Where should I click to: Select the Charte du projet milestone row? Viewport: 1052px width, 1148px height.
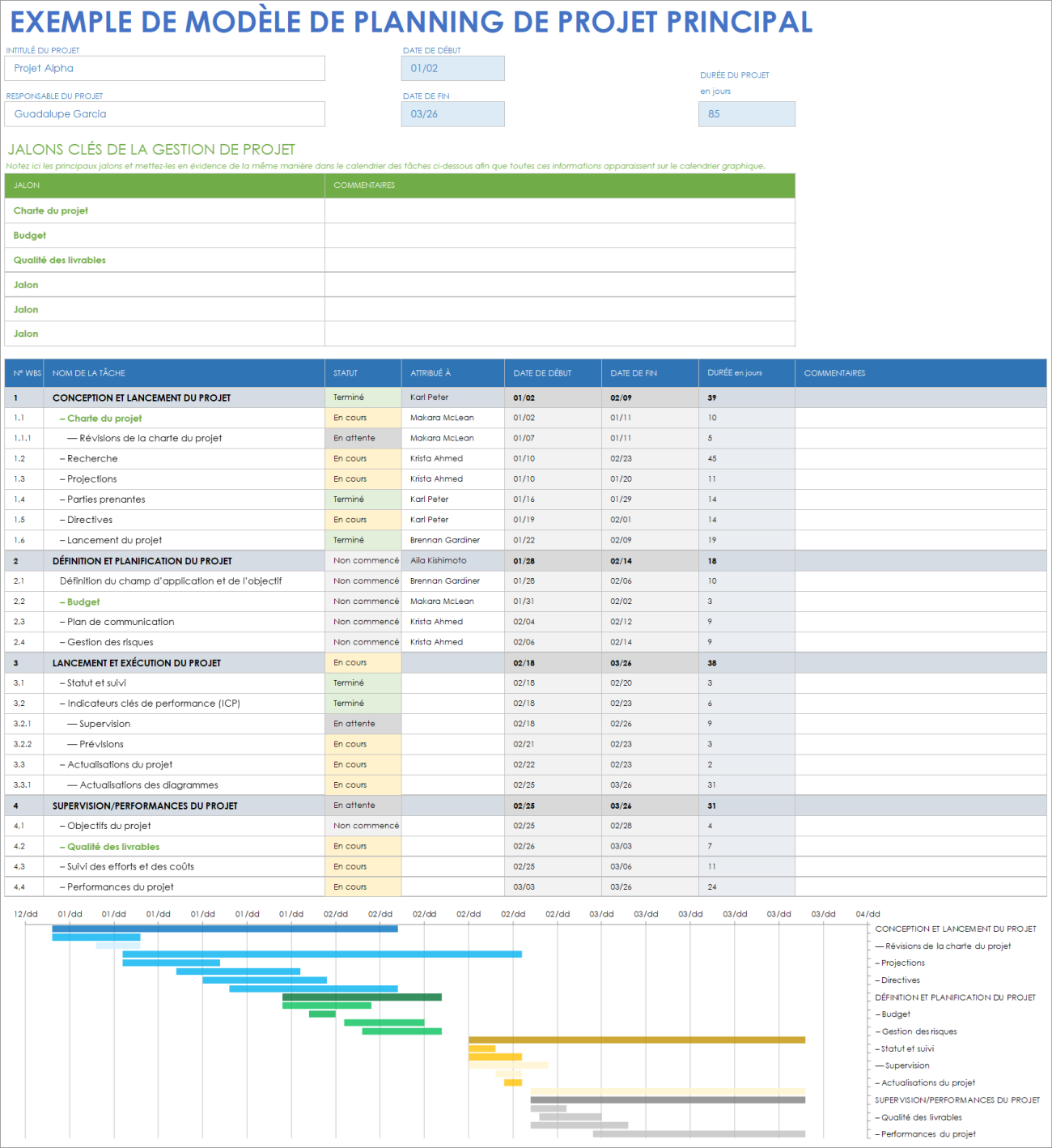point(49,210)
